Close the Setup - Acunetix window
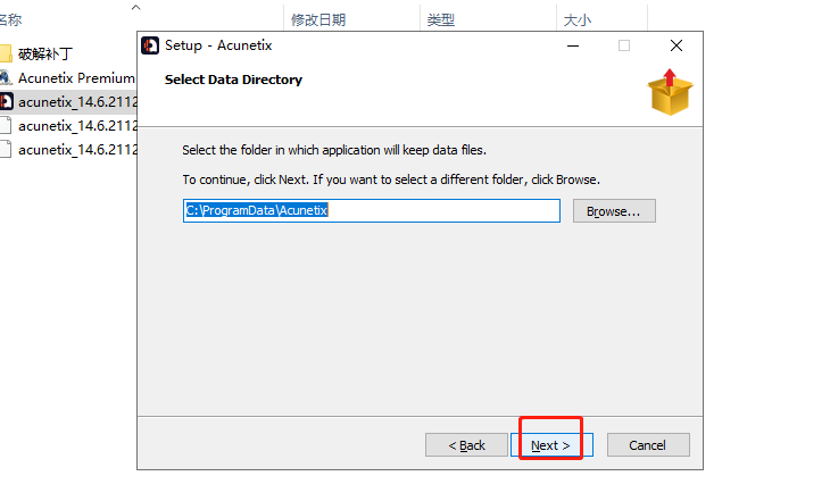The height and width of the screenshot is (502, 830). (676, 46)
